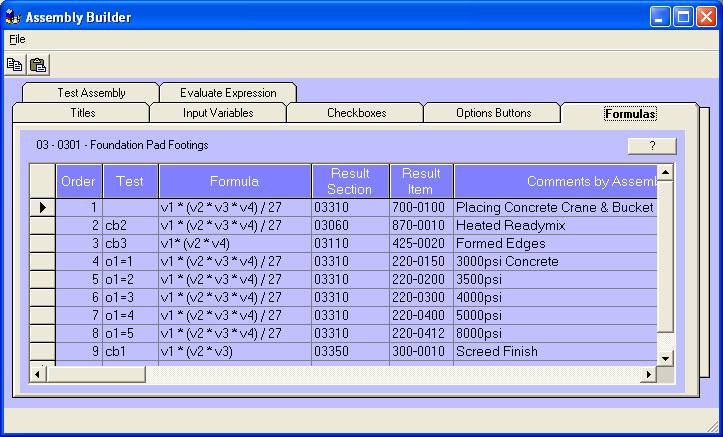
Task: Open the Evaluate Expression tab
Action: click(x=228, y=93)
